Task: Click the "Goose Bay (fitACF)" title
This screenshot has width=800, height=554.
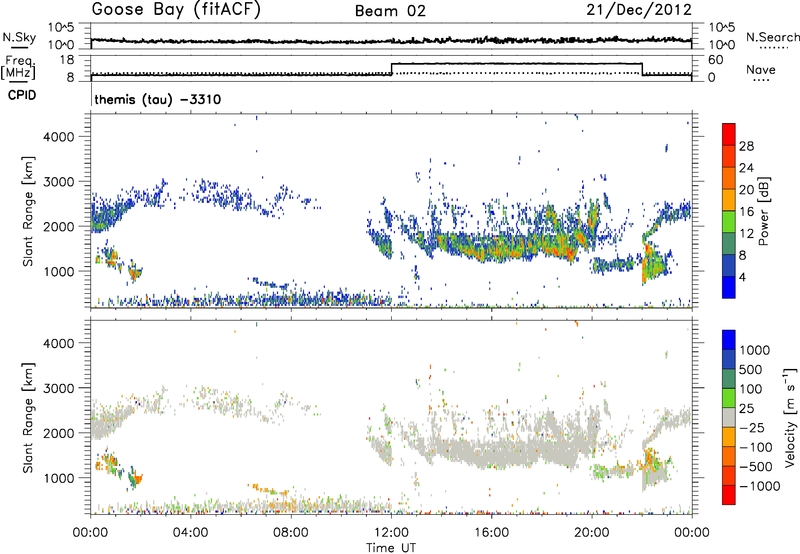Action: tap(176, 10)
